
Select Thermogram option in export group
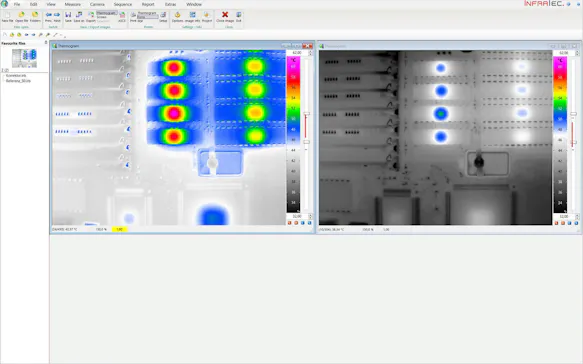(106, 13)
